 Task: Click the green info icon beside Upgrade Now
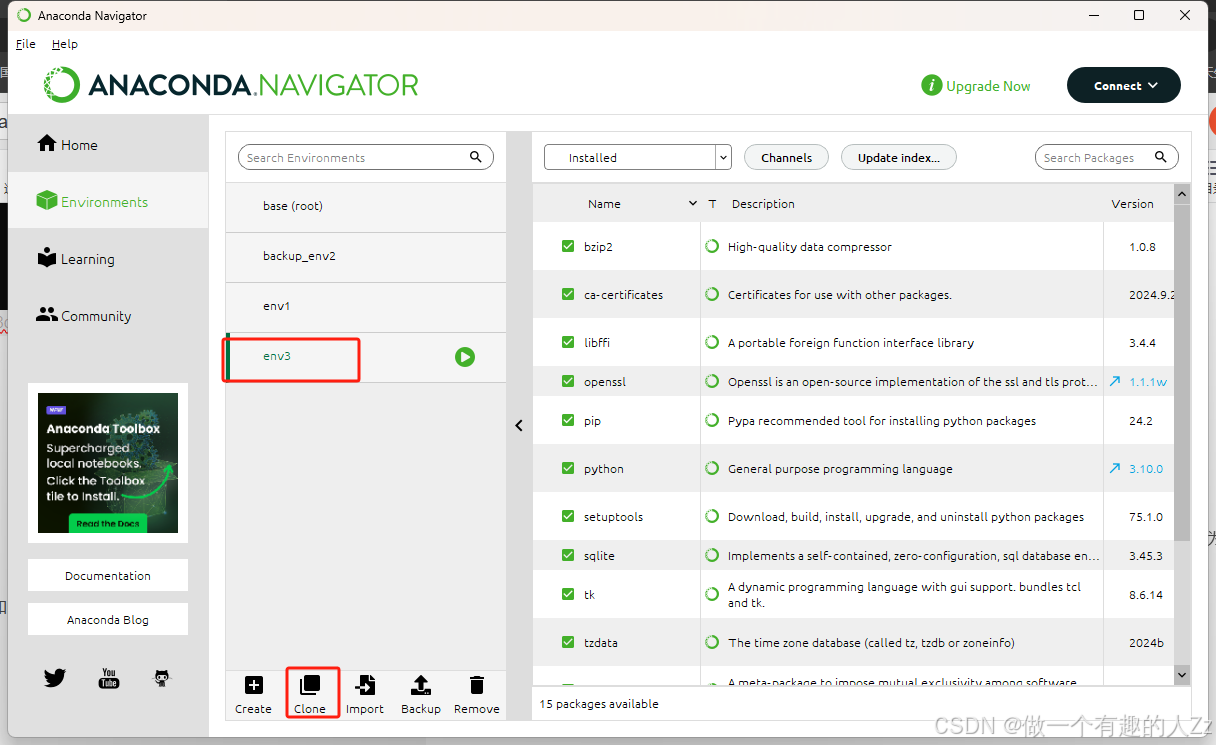(x=932, y=86)
